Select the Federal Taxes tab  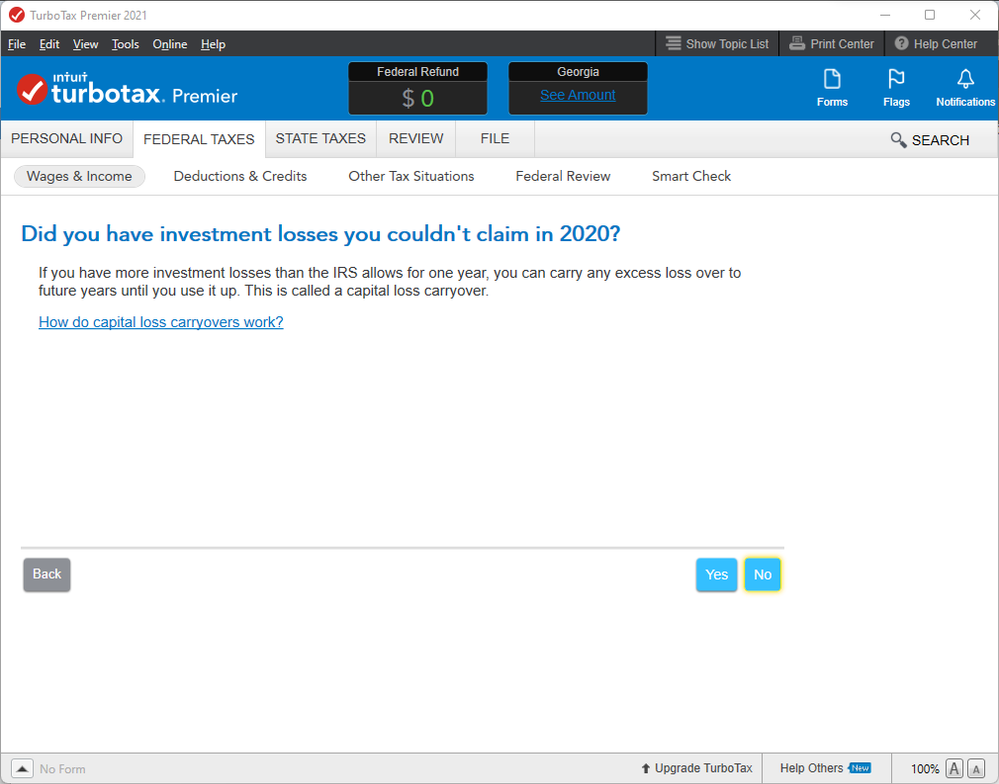coord(199,139)
